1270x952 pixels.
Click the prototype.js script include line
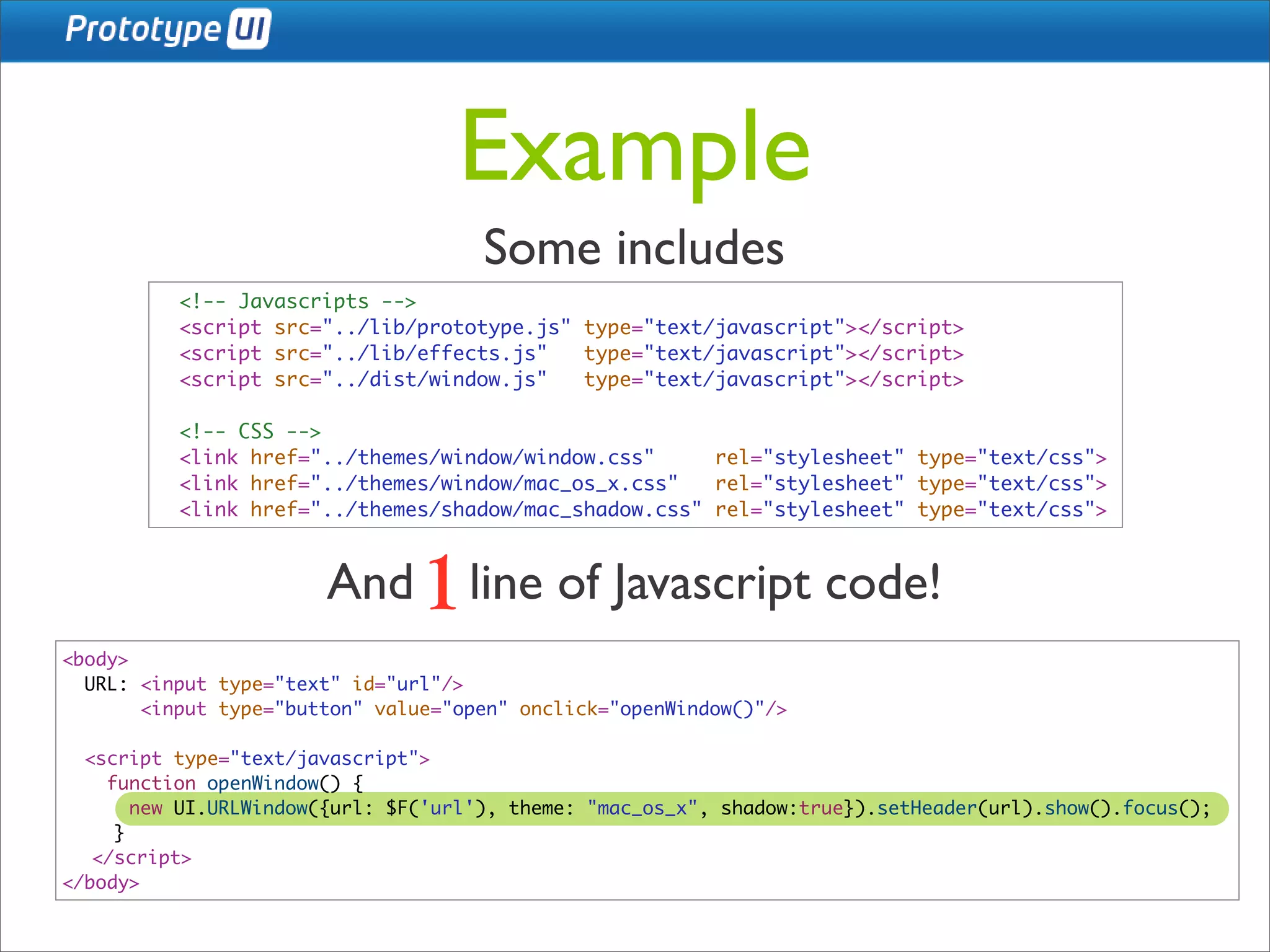(571, 327)
